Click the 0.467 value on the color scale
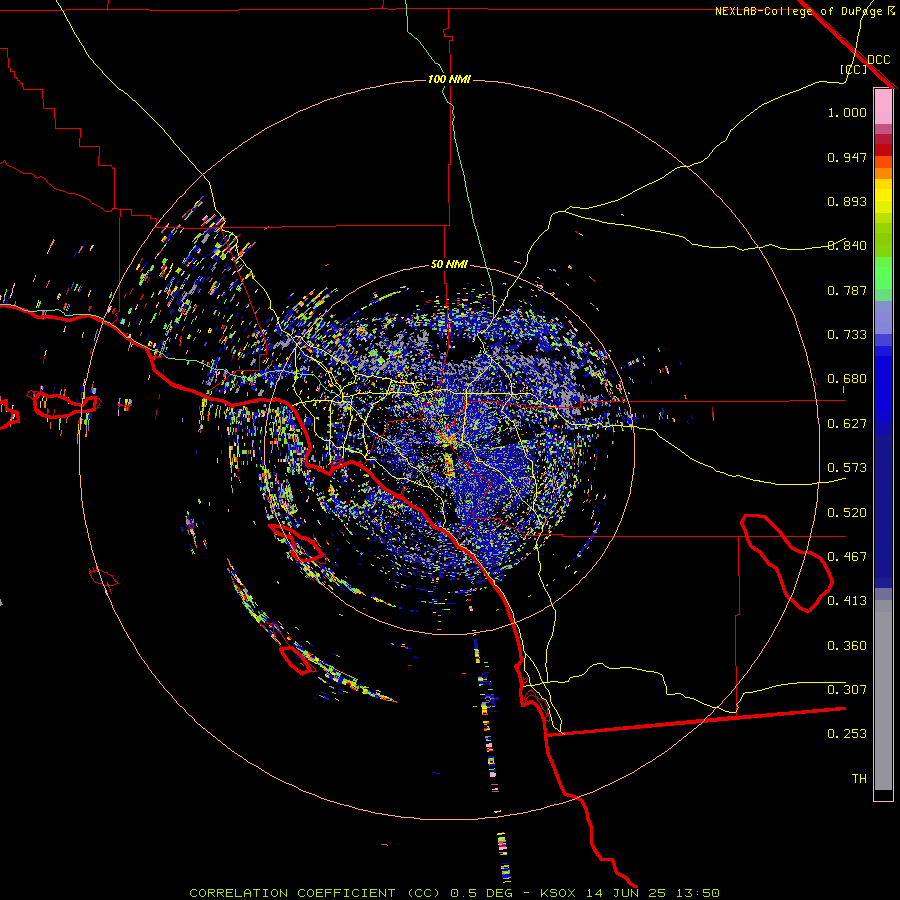This screenshot has height=900, width=900. (x=847, y=557)
